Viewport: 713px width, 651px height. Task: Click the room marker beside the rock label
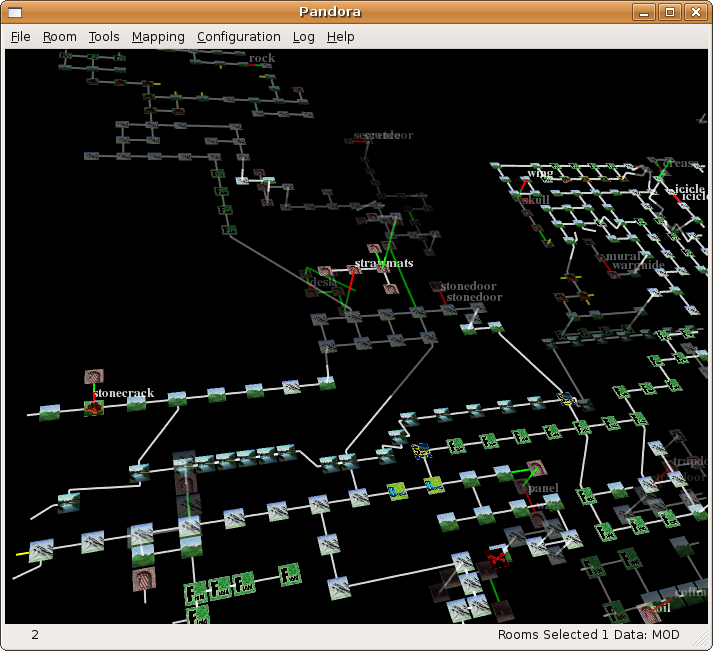[266, 65]
